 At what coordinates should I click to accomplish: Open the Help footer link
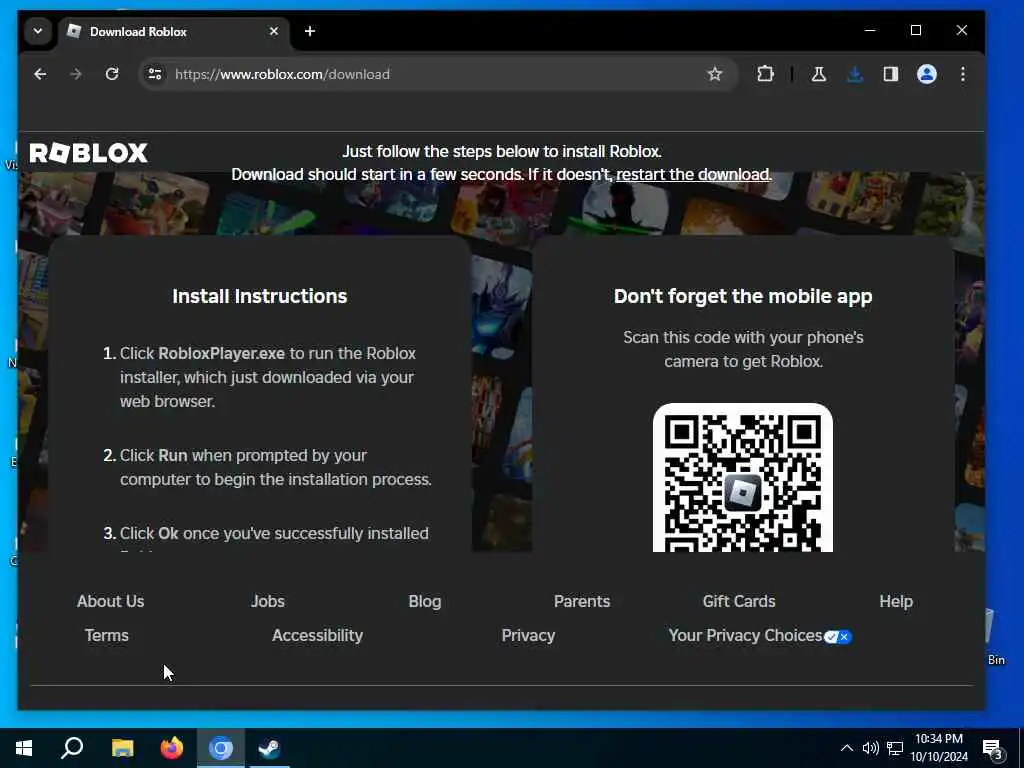[x=896, y=601]
